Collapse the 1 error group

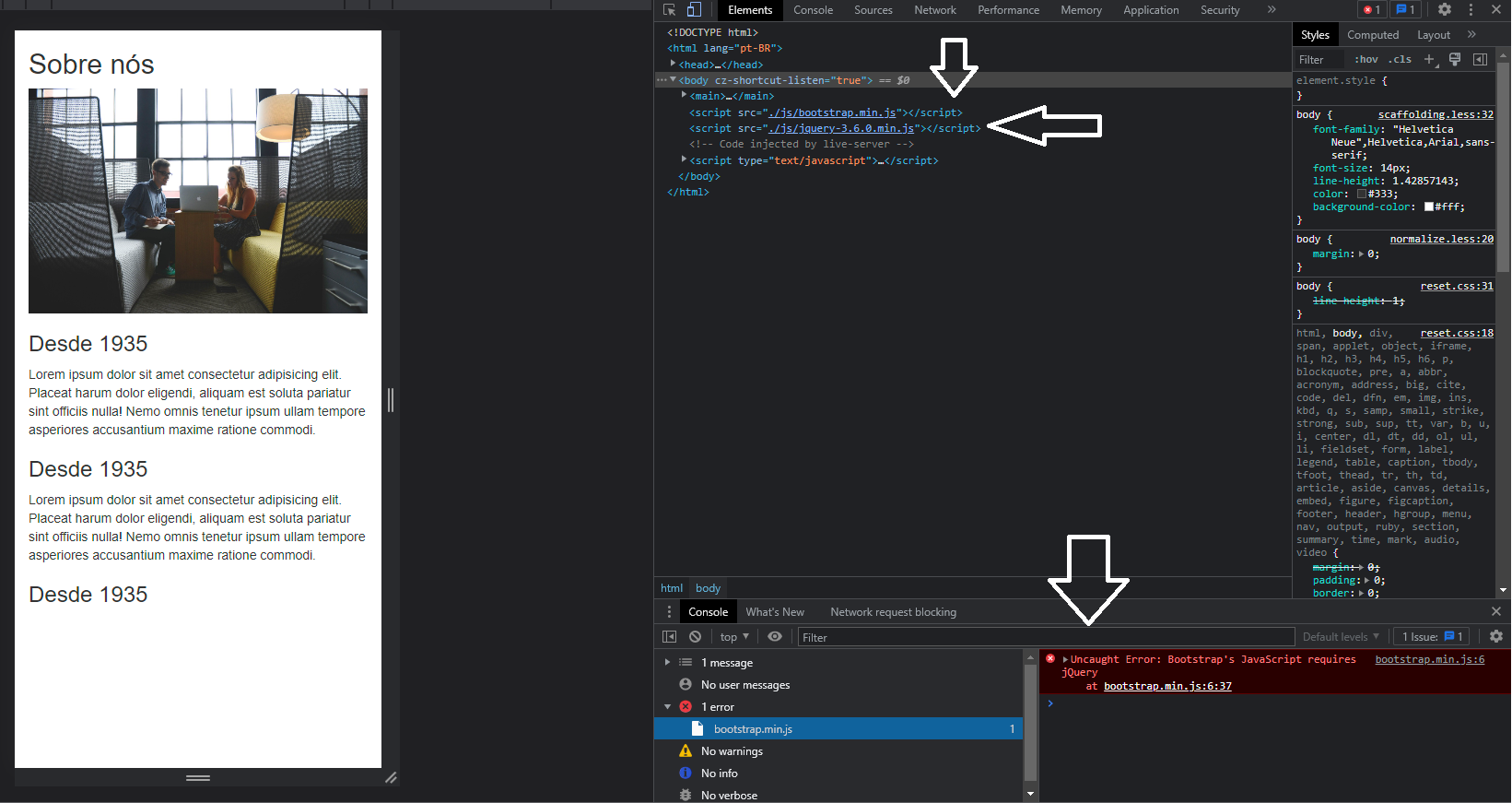[x=667, y=707]
